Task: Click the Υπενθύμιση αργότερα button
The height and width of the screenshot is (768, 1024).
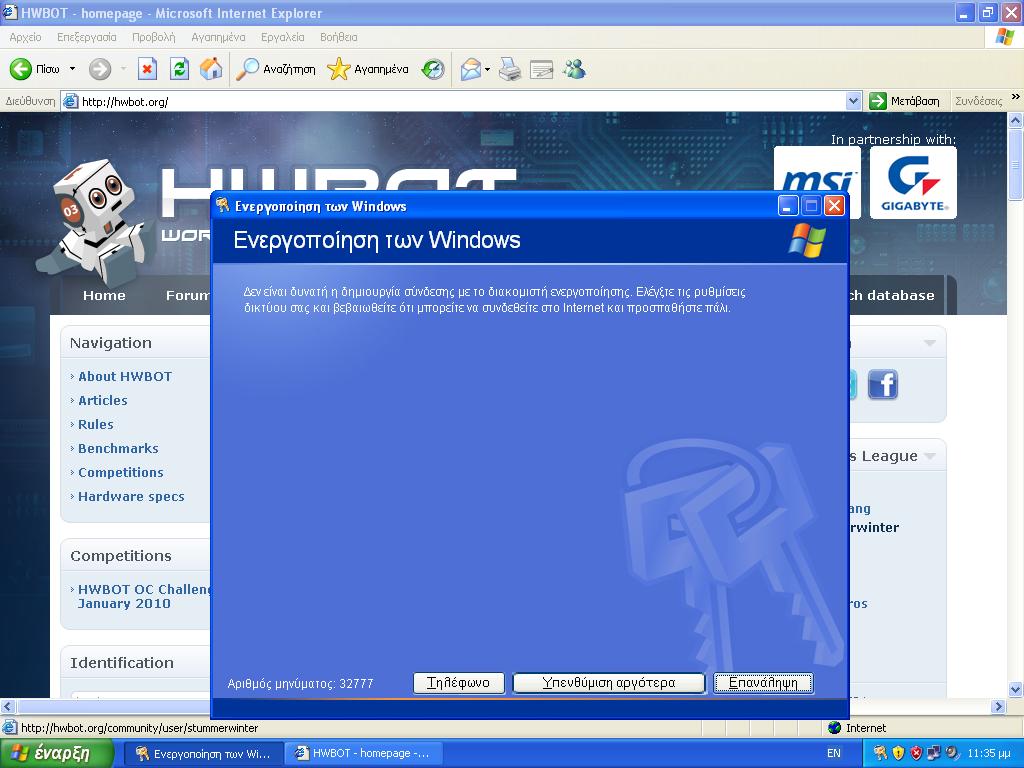Action: (609, 683)
